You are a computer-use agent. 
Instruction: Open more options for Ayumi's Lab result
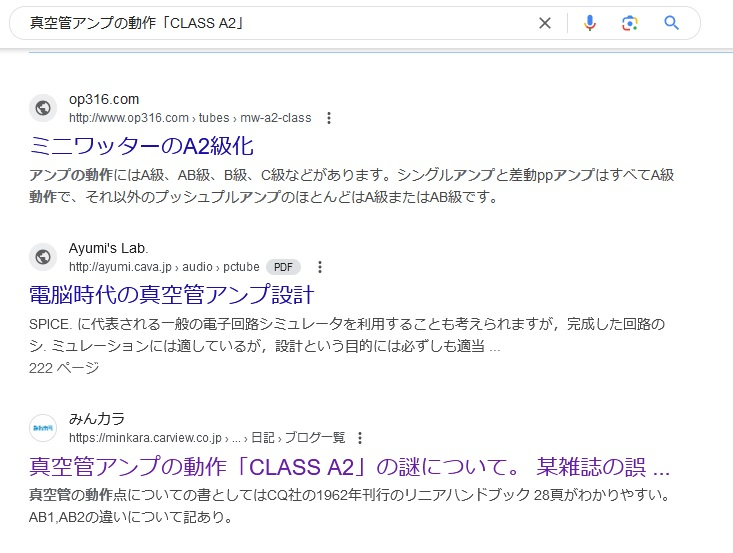pos(320,267)
